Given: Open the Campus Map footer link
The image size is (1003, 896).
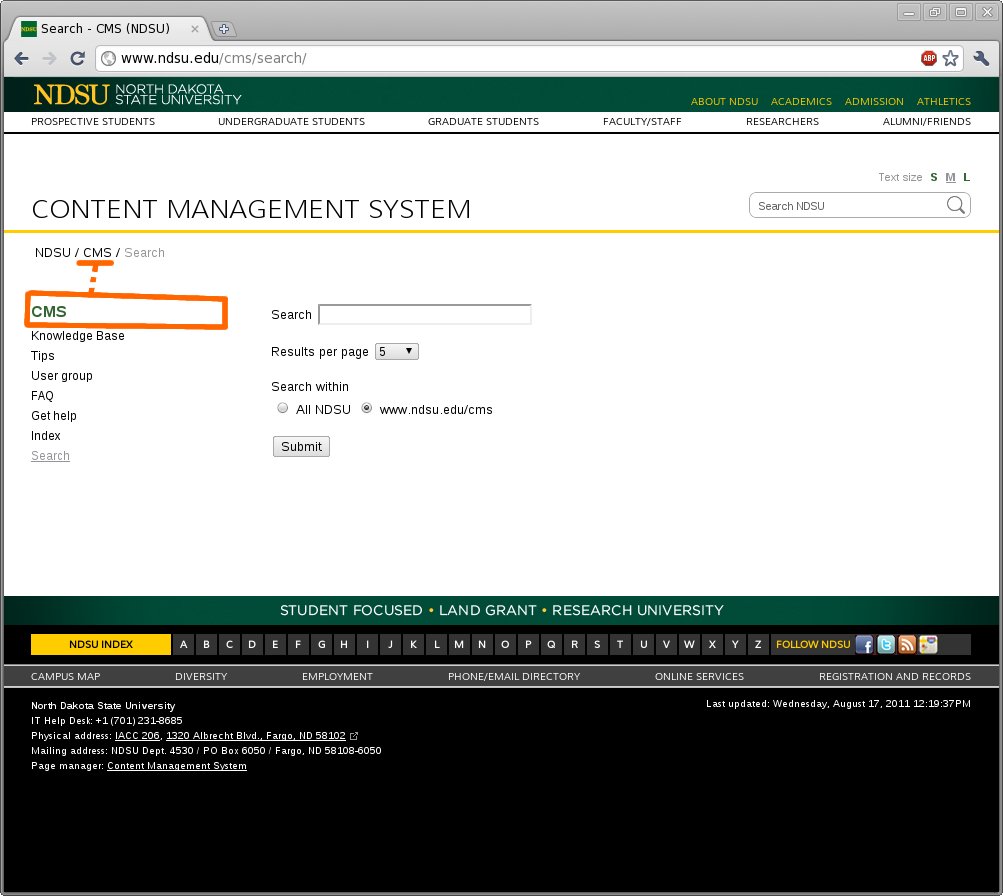Looking at the screenshot, I should (66, 676).
